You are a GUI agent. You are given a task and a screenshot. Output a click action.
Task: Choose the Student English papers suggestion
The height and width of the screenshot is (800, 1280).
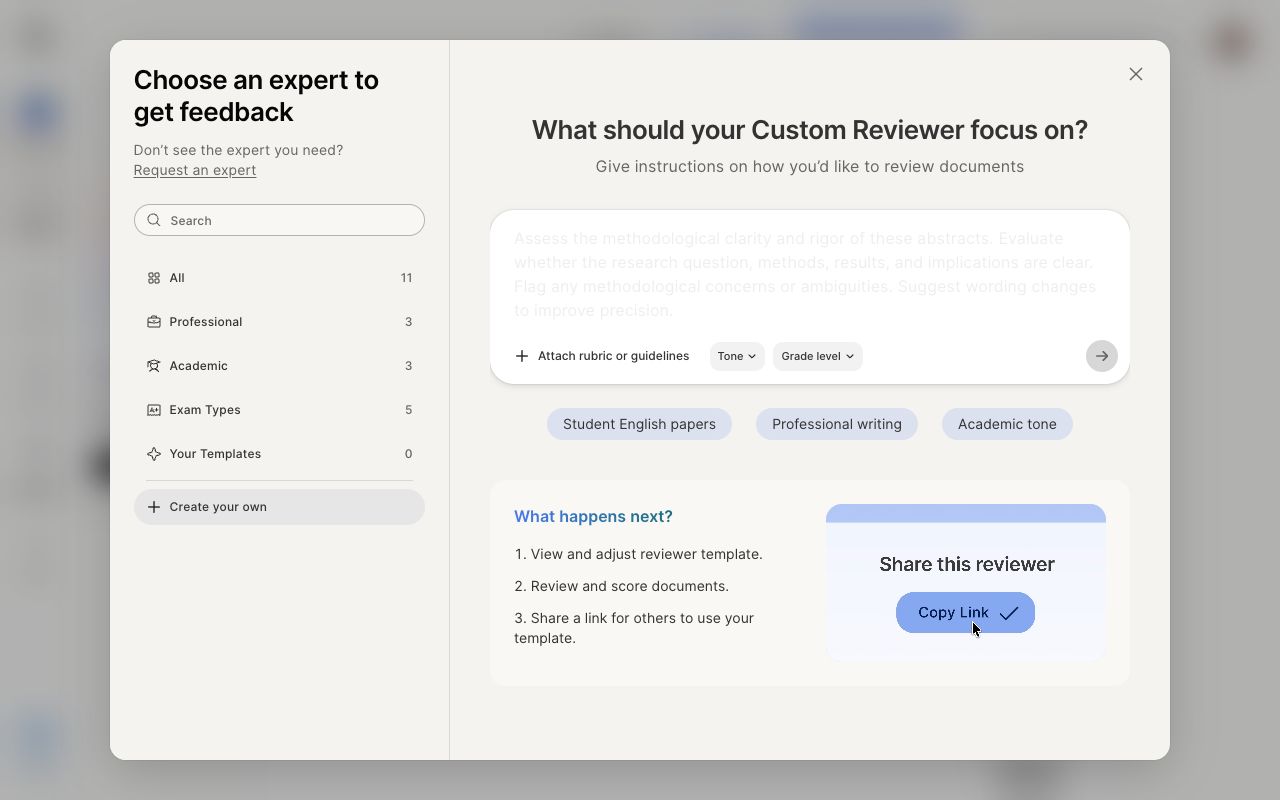(639, 424)
